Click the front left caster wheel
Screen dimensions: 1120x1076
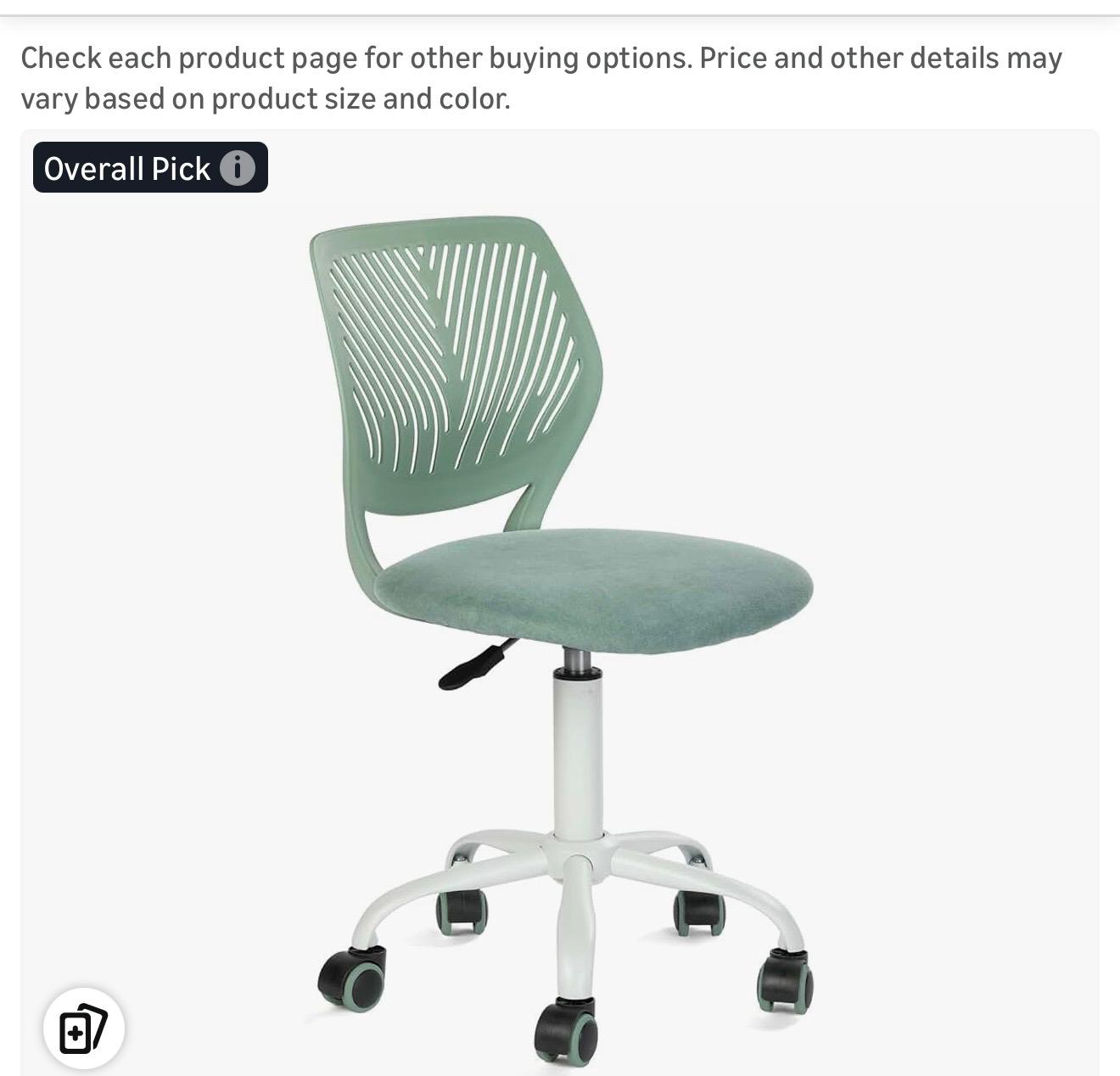(352, 978)
